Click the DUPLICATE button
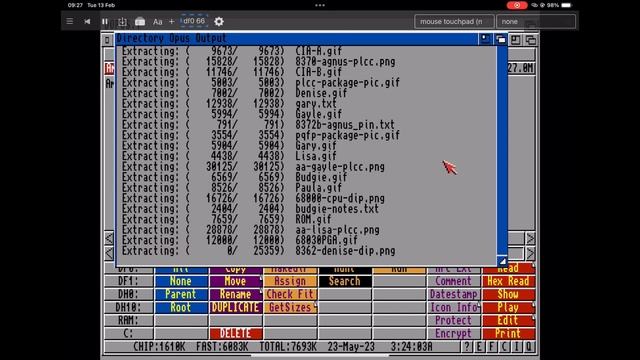 click(x=236, y=307)
